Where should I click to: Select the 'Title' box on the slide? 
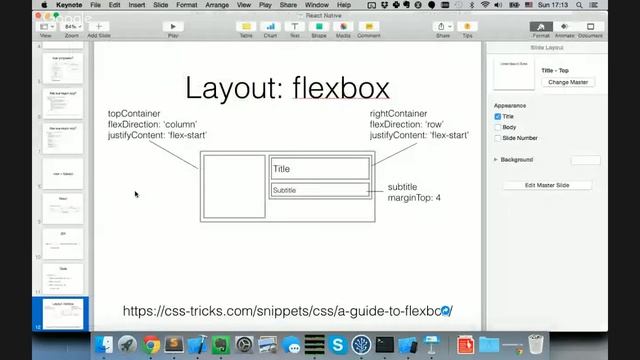click(320, 169)
